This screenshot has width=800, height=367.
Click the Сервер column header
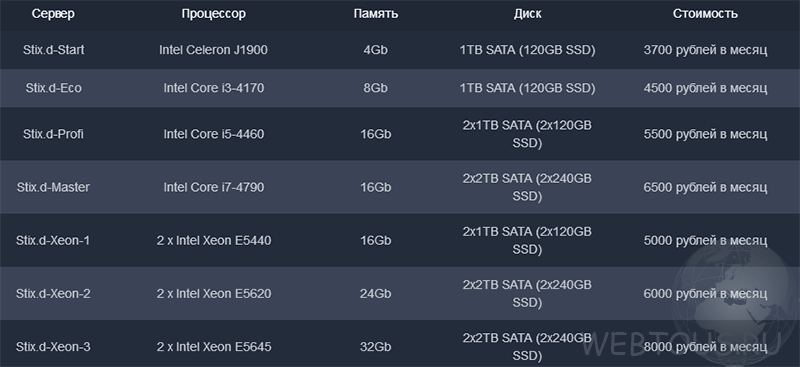point(53,14)
